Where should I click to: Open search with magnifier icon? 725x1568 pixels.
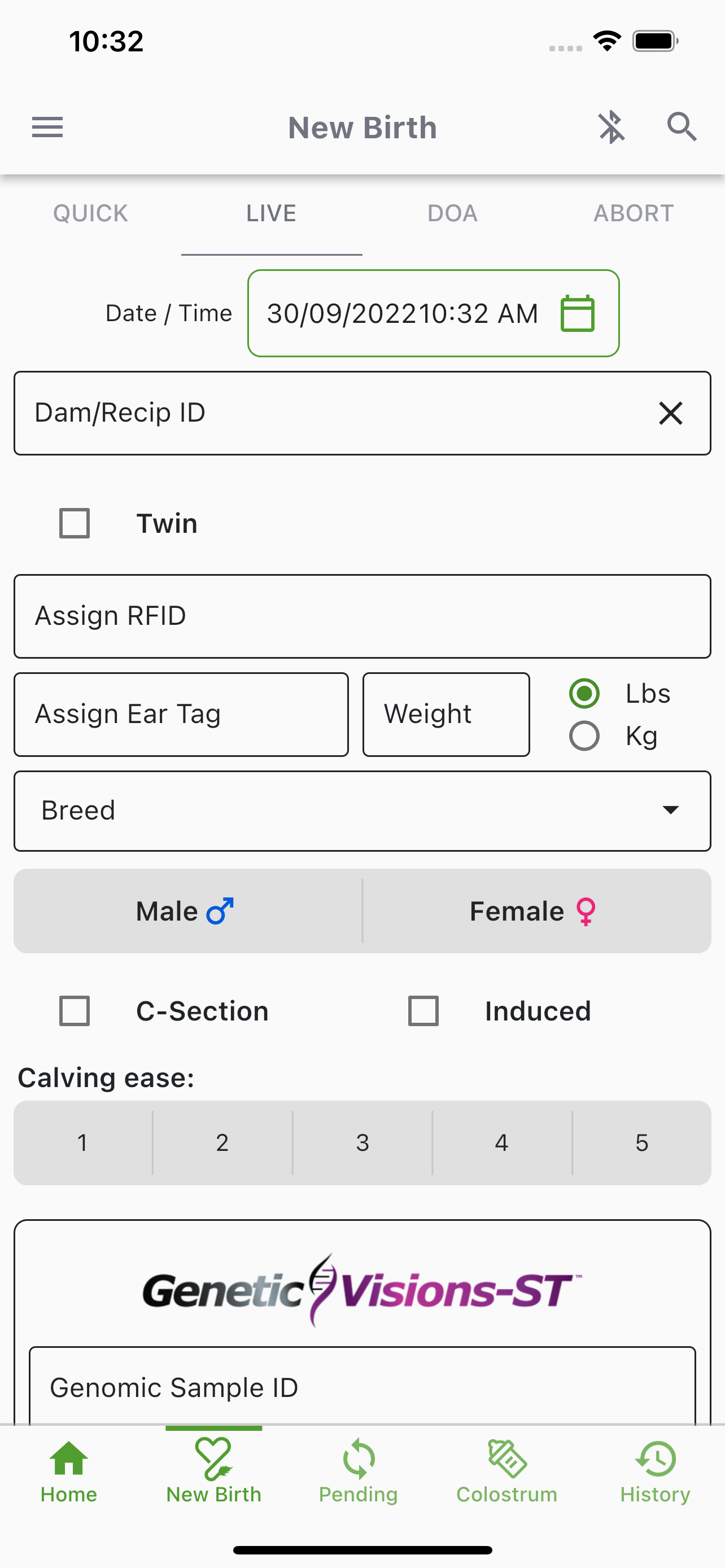(681, 127)
